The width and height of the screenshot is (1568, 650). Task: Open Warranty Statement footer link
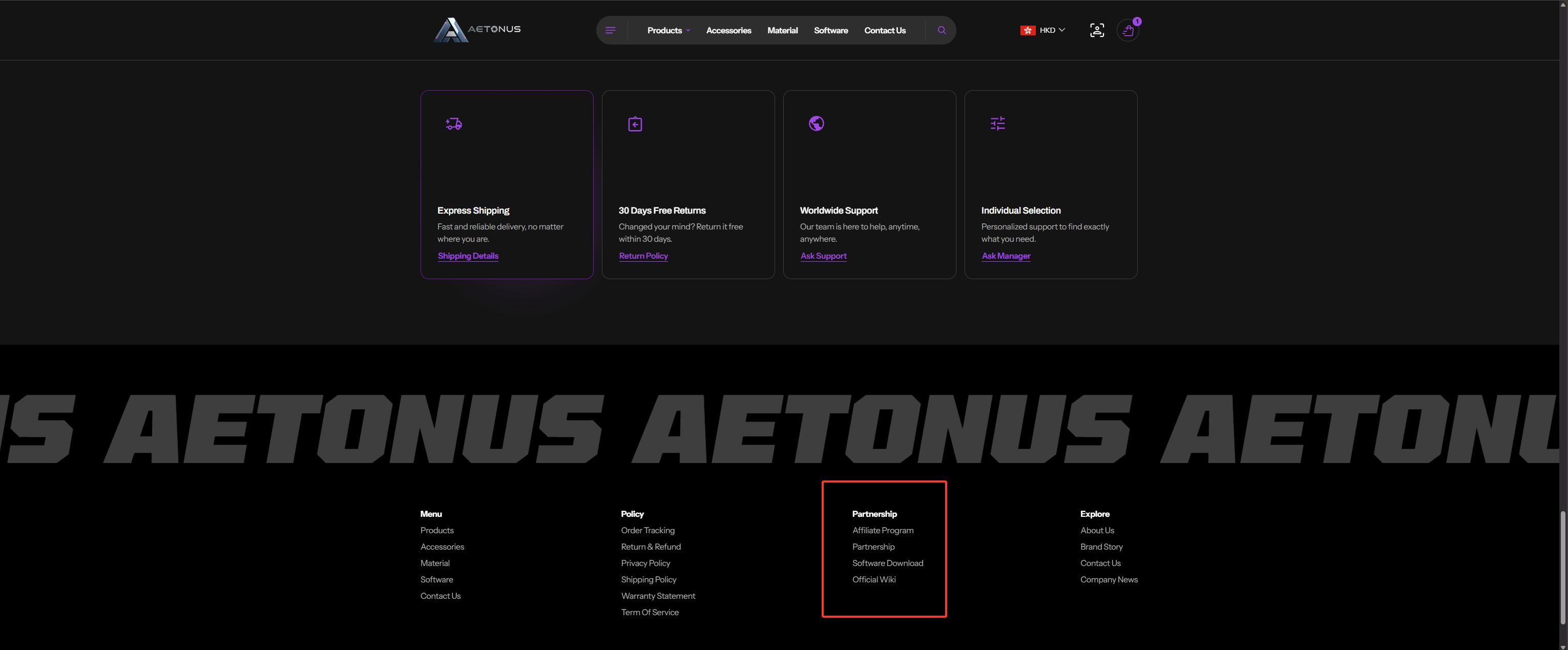click(657, 596)
